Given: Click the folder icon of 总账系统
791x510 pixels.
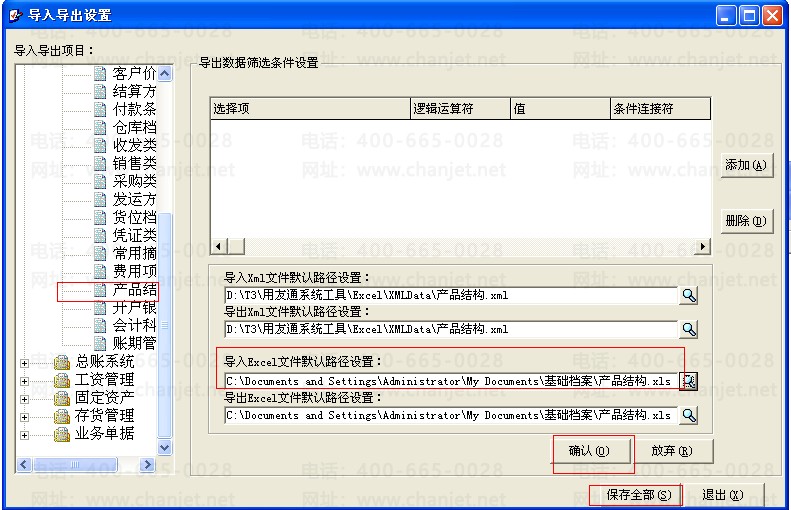Looking at the screenshot, I should tap(62, 362).
